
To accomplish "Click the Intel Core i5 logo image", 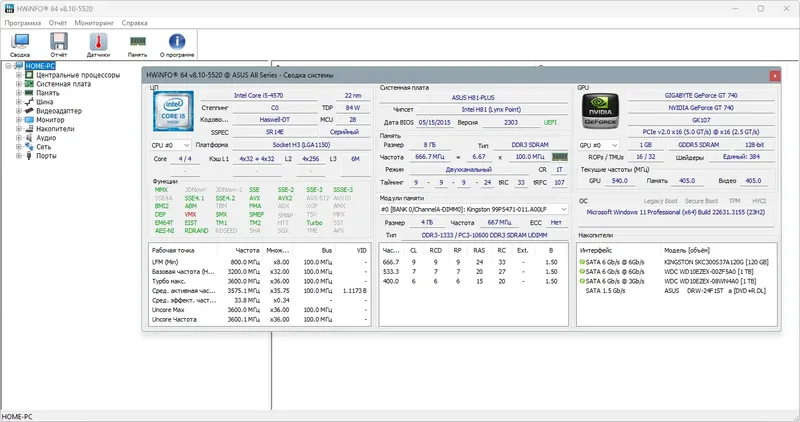I will [x=173, y=111].
